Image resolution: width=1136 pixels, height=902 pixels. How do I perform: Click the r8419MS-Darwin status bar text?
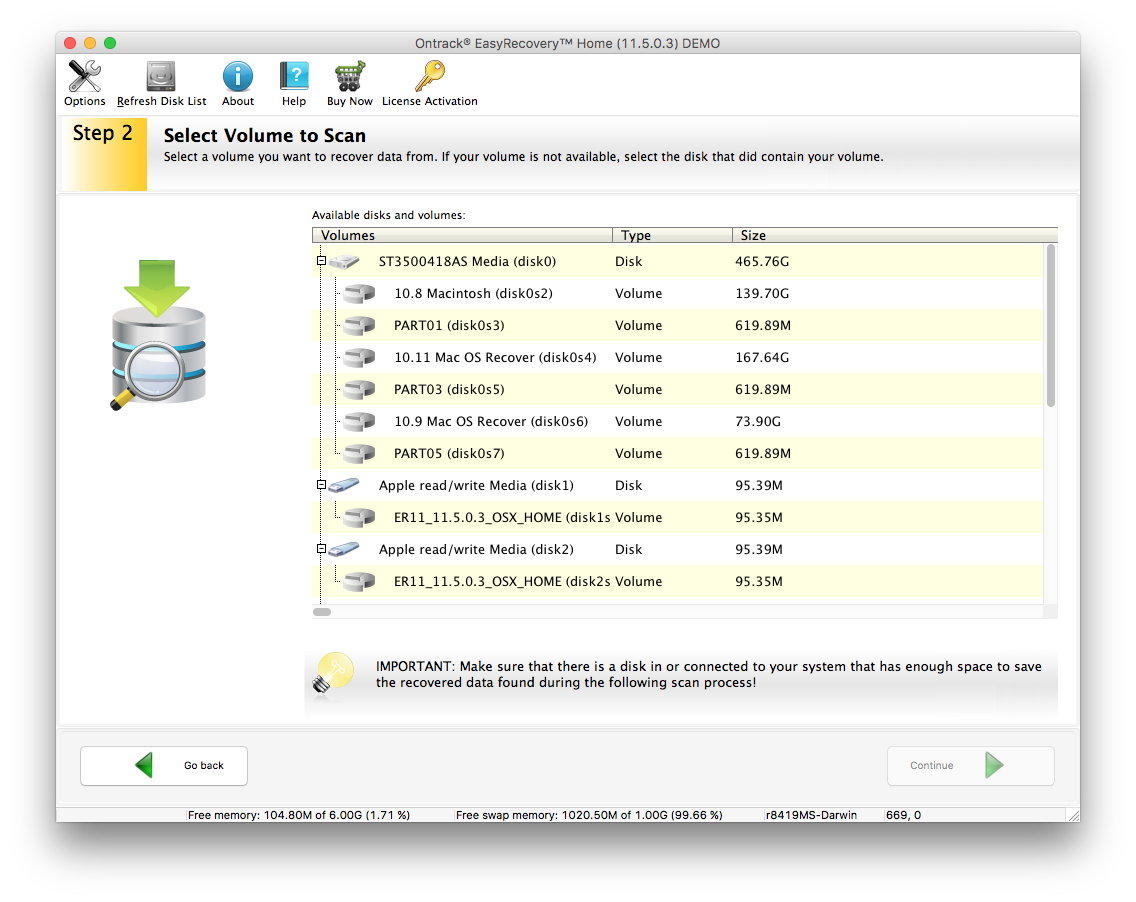click(x=811, y=815)
